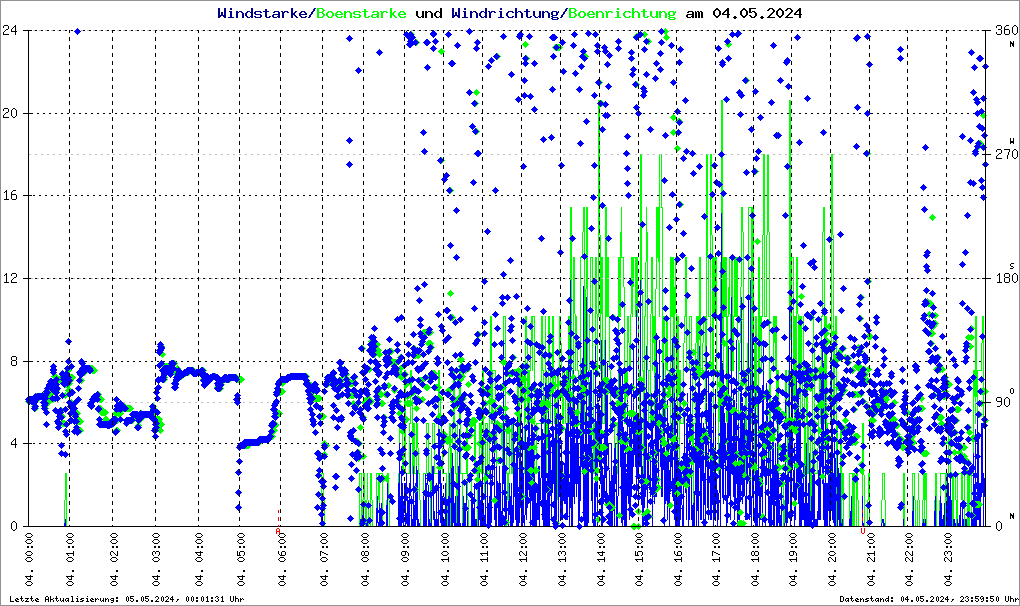Image resolution: width=1020 pixels, height=606 pixels.
Task: Click the red marker near 06:00 on axis
Action: point(279,516)
